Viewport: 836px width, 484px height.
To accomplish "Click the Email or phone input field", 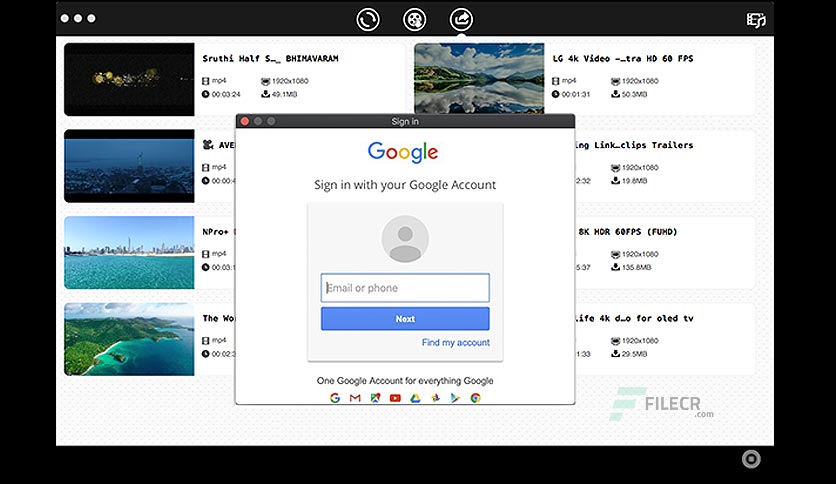I will [x=405, y=288].
